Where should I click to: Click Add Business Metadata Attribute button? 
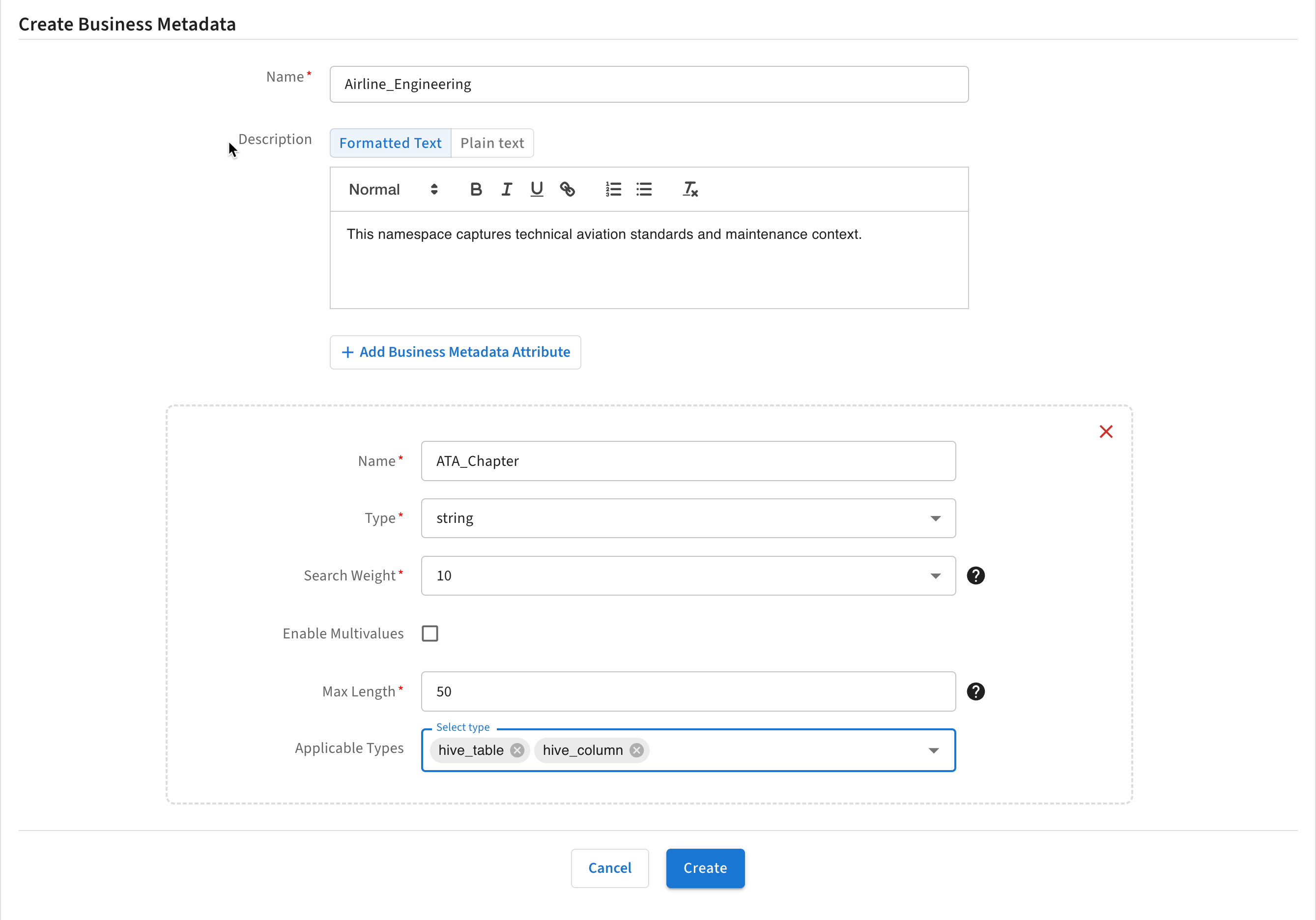click(x=455, y=352)
